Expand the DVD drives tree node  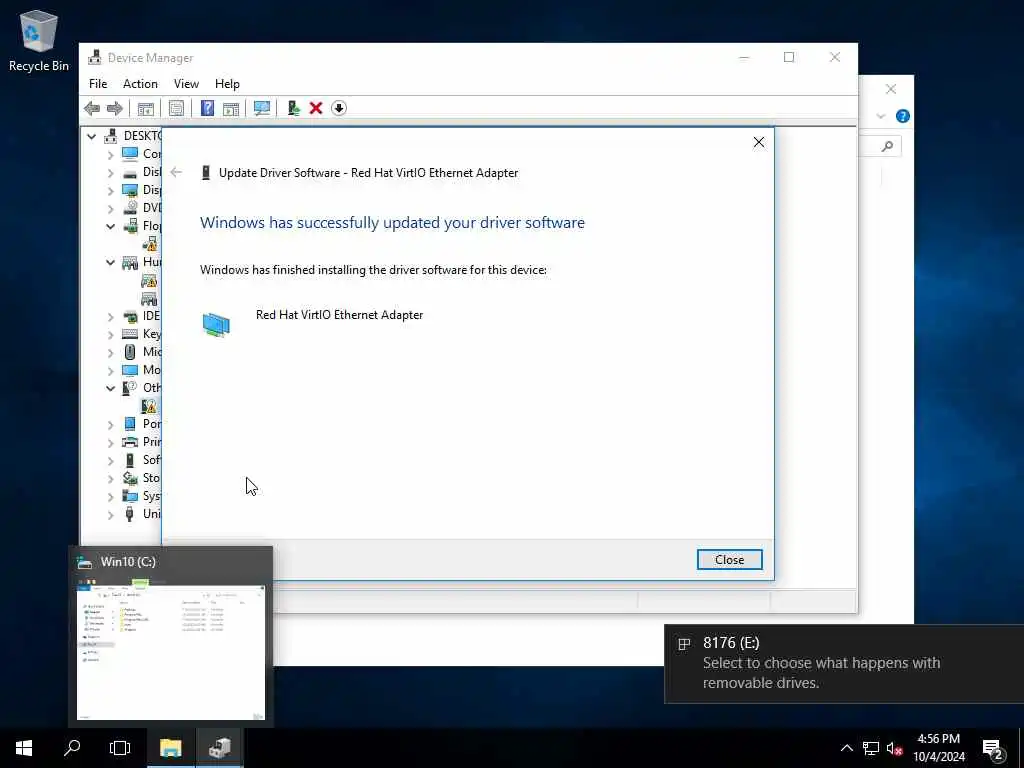coord(110,209)
